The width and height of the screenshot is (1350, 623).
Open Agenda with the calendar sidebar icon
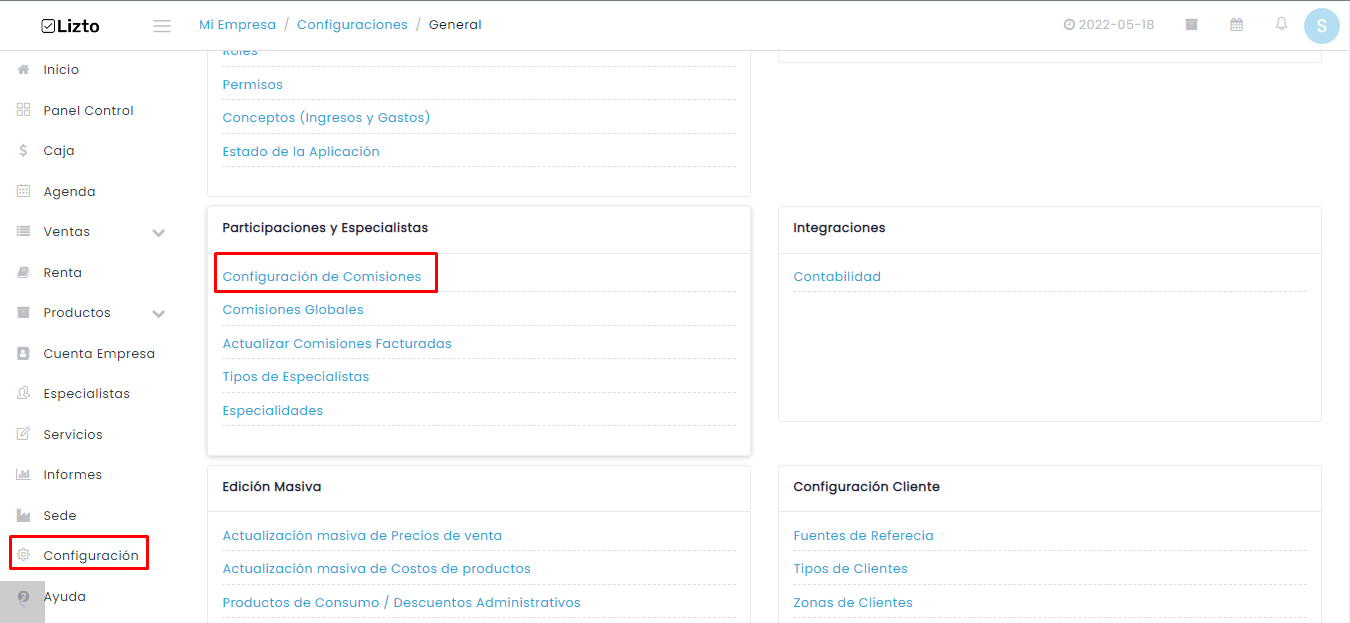point(23,191)
